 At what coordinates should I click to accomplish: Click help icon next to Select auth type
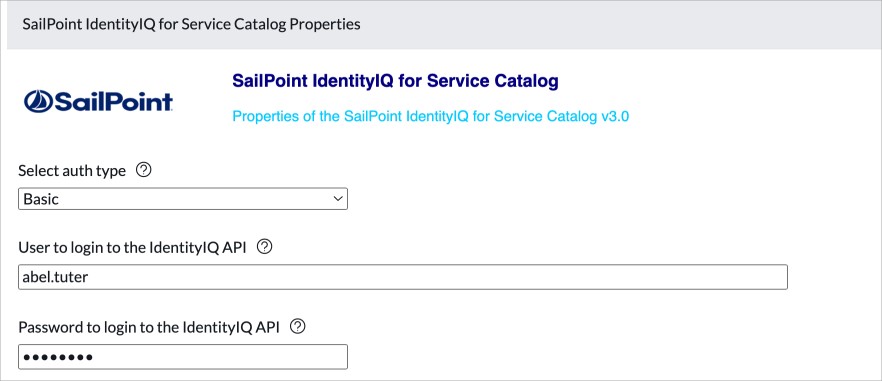144,170
